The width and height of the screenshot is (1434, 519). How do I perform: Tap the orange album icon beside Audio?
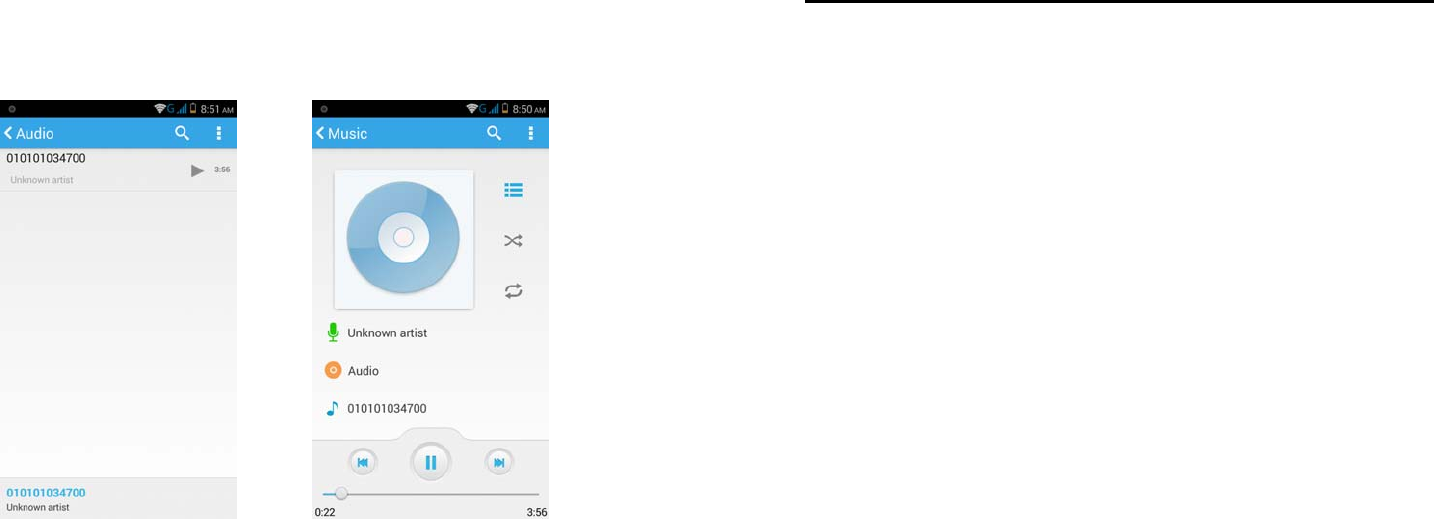pyautogui.click(x=334, y=370)
